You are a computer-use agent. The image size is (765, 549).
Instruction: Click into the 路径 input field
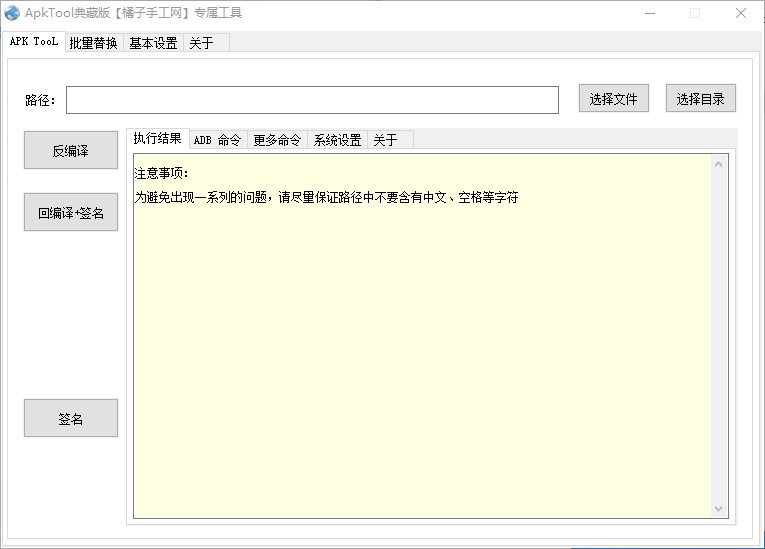tap(312, 100)
